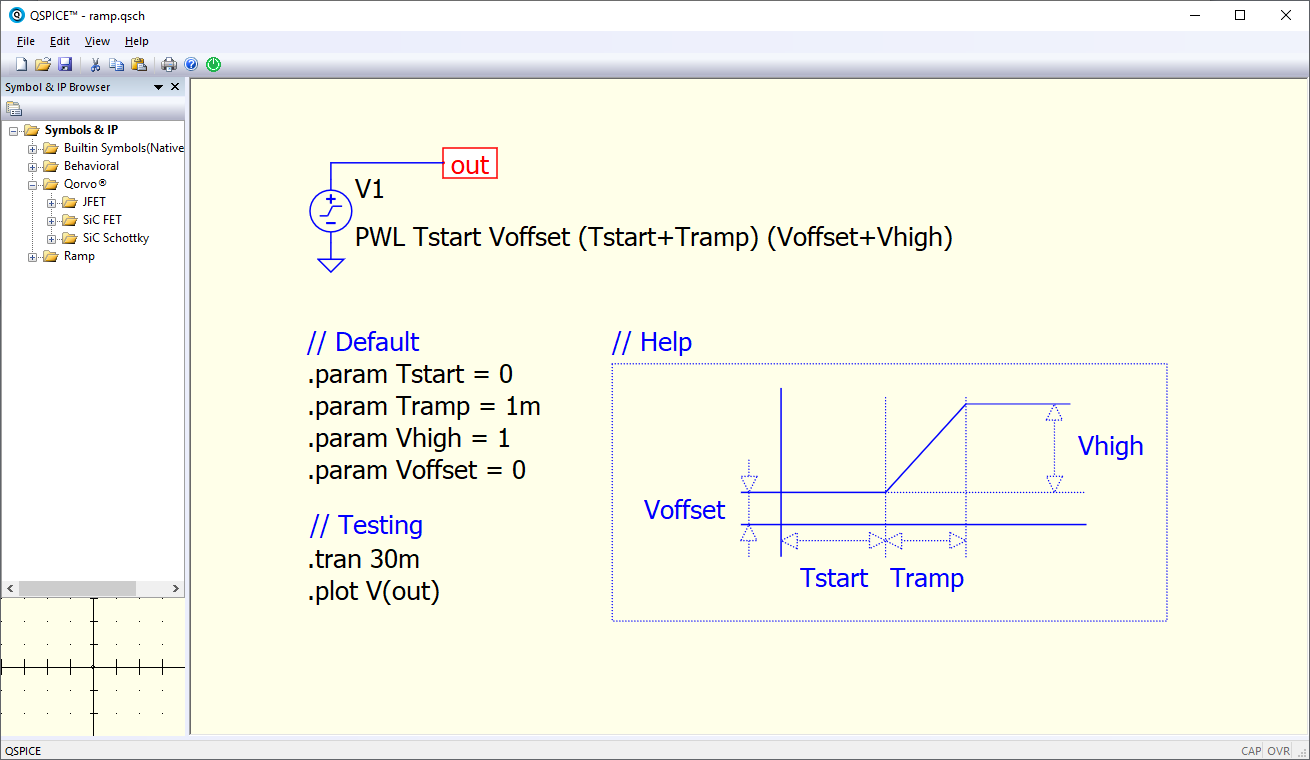1310x760 pixels.
Task: Click the Open file toolbar icon
Action: coord(43,65)
